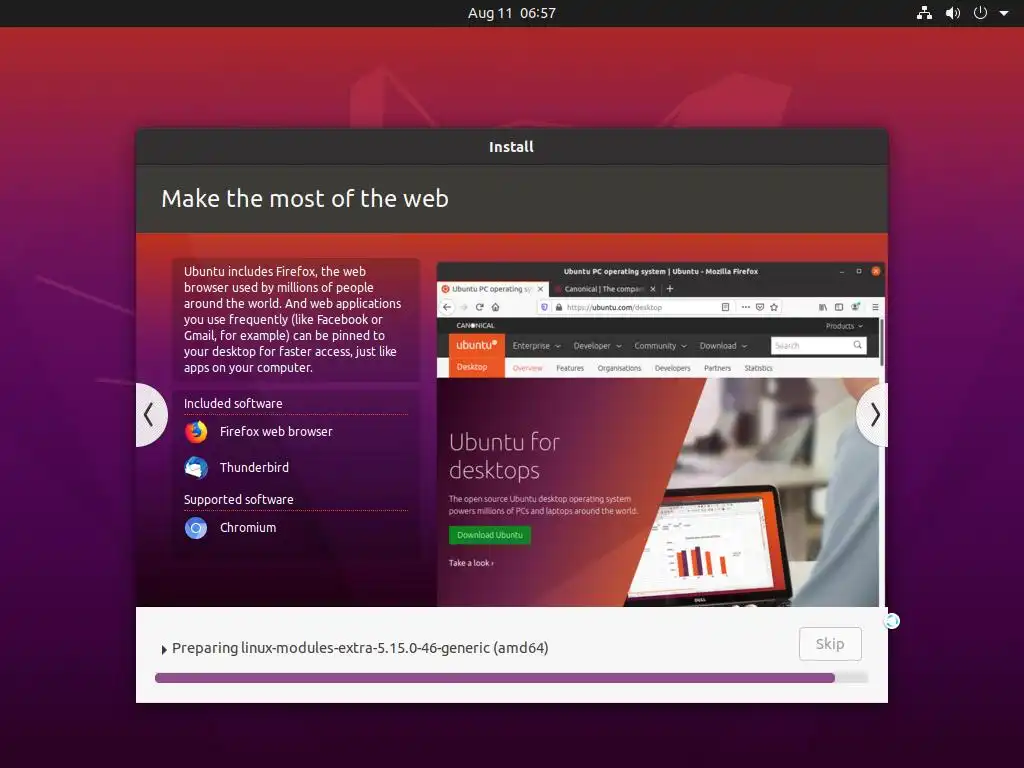Expand the installation details disclosure triangle
1024x768 pixels.
point(164,649)
